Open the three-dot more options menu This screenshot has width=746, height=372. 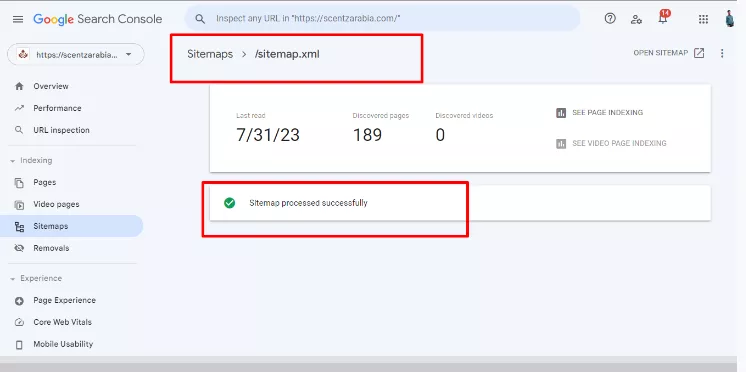(722, 53)
